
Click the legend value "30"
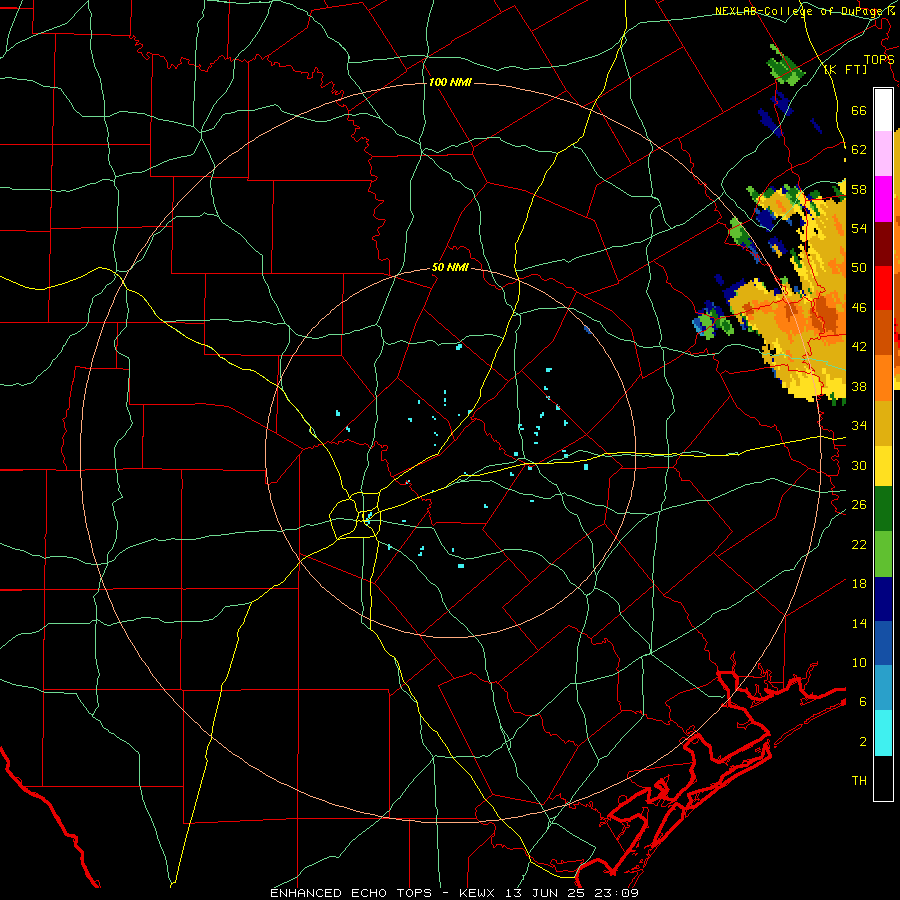pos(859,465)
